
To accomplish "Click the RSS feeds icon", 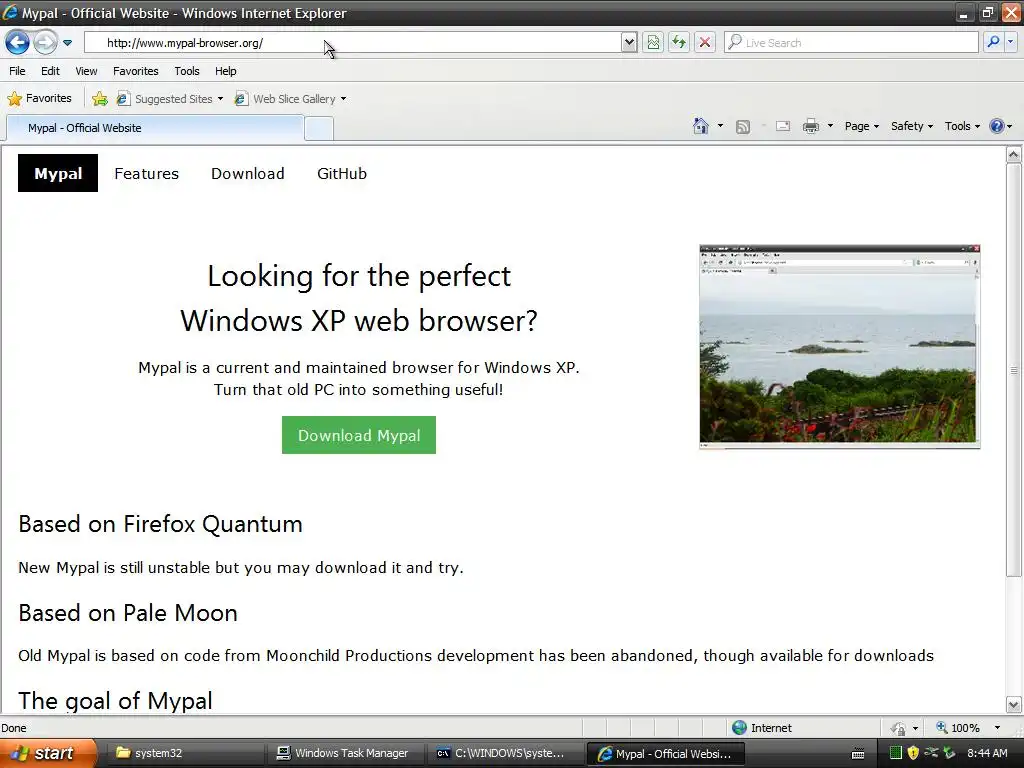I will [x=743, y=127].
